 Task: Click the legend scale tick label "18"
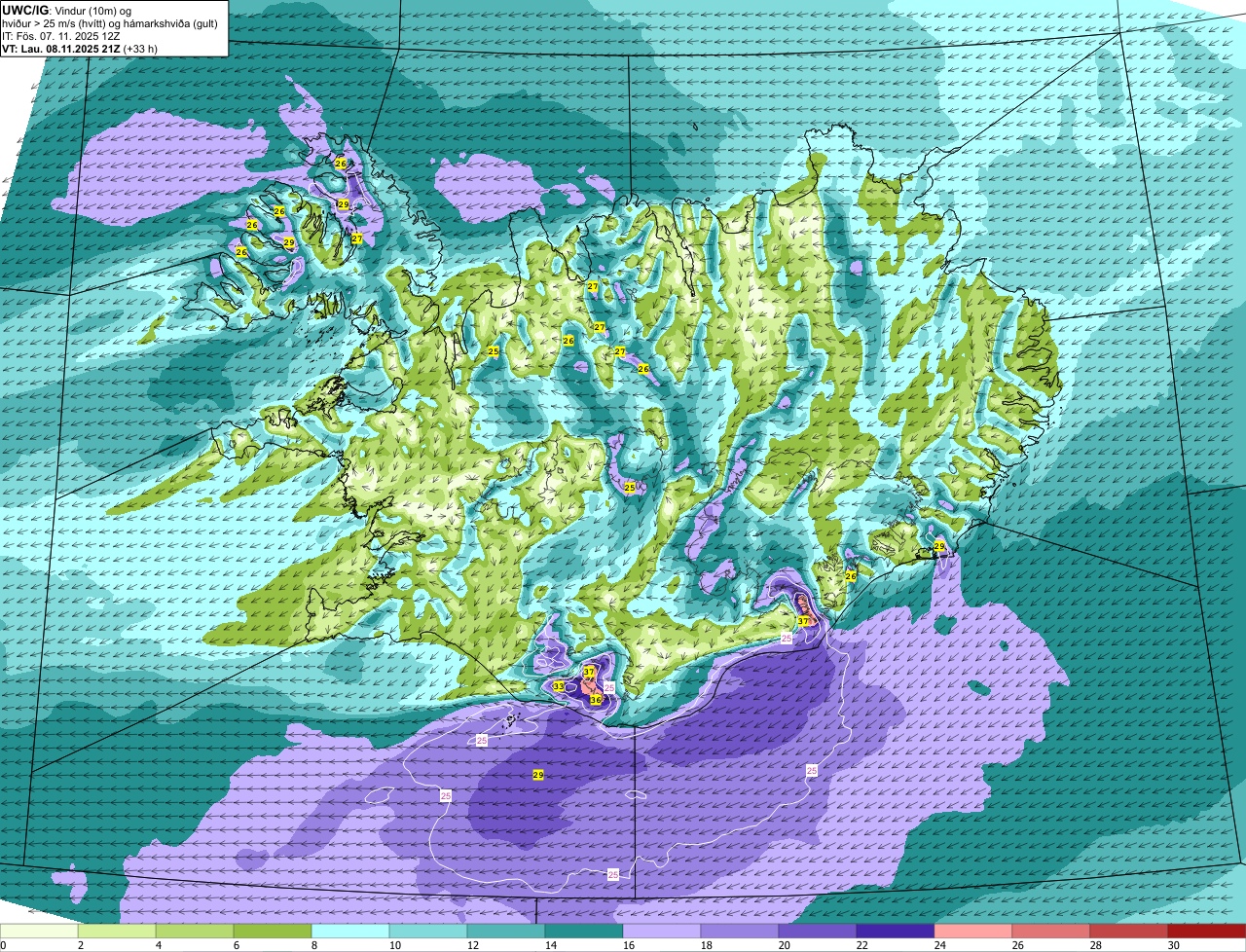[x=706, y=945]
